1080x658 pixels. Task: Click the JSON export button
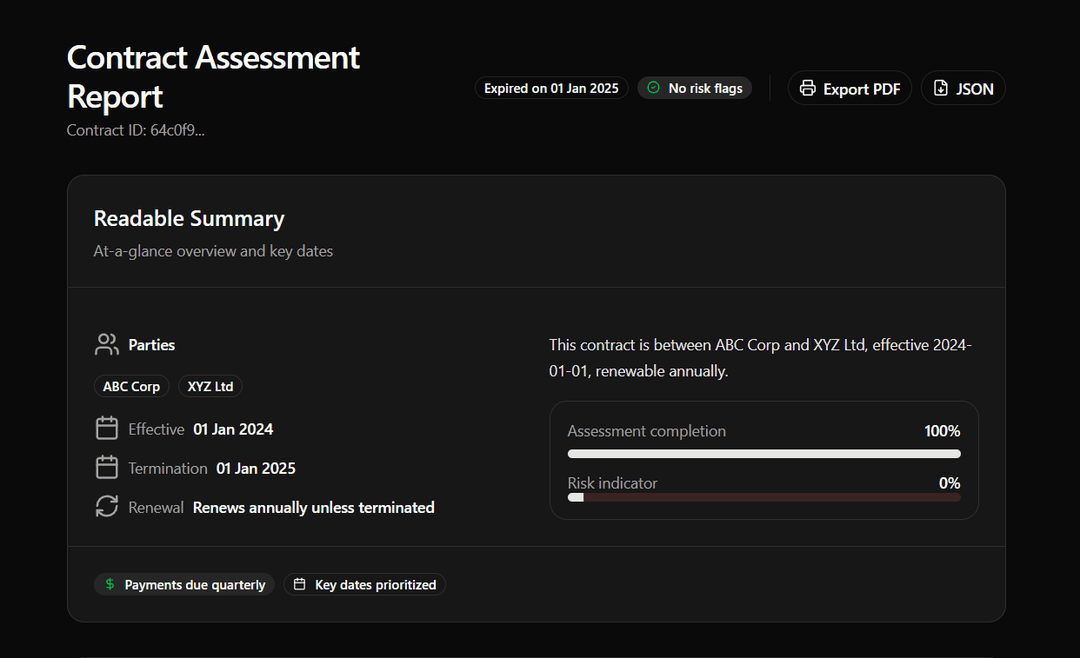pos(963,88)
